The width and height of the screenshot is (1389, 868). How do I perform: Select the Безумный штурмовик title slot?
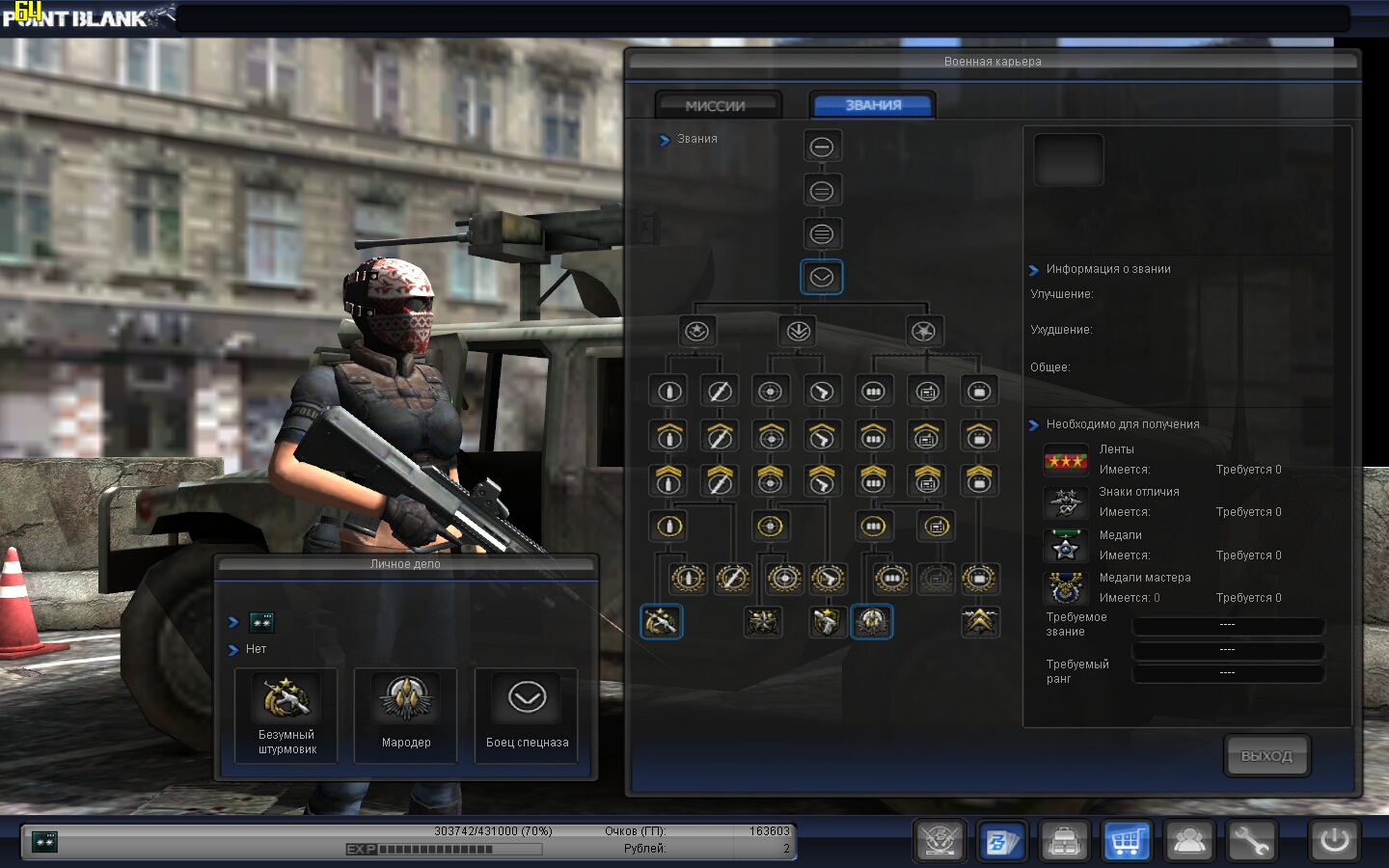click(286, 715)
